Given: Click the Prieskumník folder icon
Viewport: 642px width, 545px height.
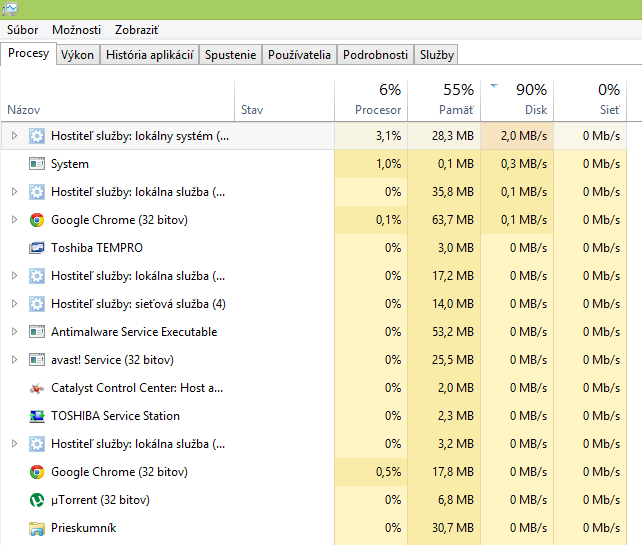Looking at the screenshot, I should [x=37, y=528].
